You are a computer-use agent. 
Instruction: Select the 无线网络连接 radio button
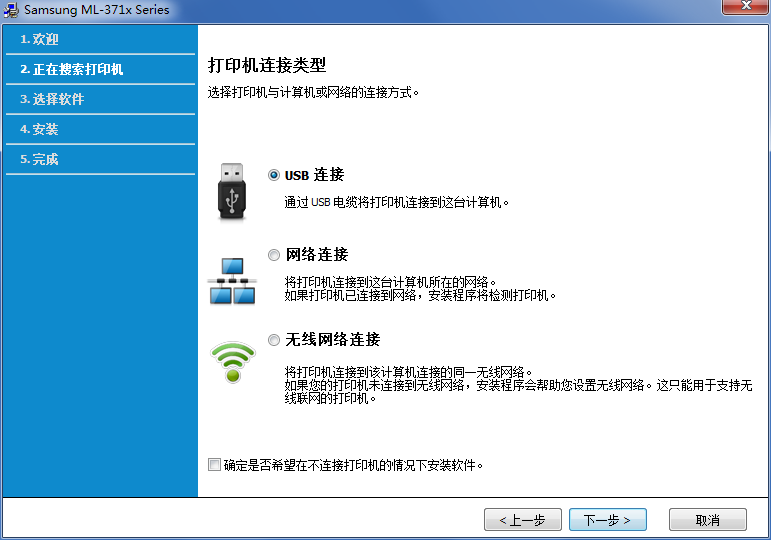[x=274, y=340]
